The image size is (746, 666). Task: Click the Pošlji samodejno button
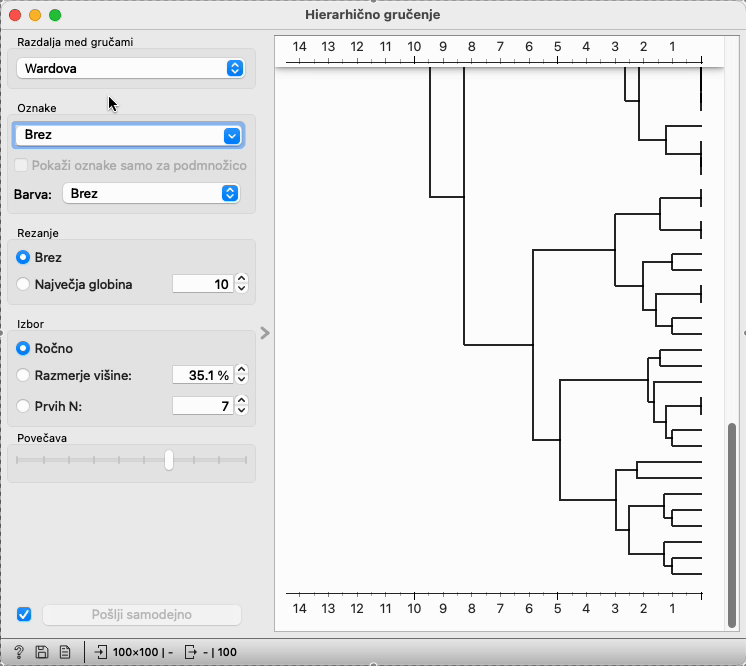[142, 615]
